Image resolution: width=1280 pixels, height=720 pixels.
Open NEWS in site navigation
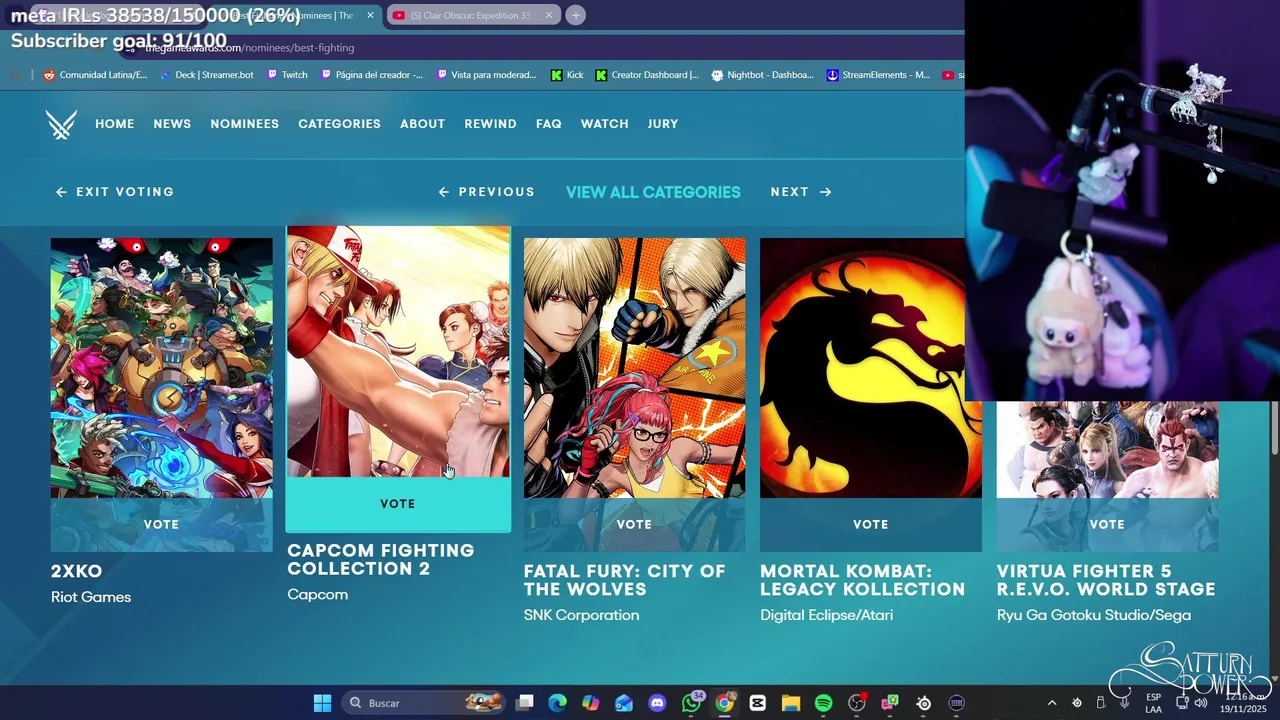pos(172,124)
